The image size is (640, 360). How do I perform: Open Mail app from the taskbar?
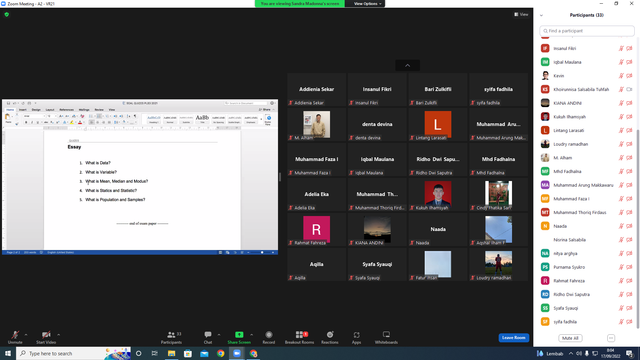click(x=204, y=353)
